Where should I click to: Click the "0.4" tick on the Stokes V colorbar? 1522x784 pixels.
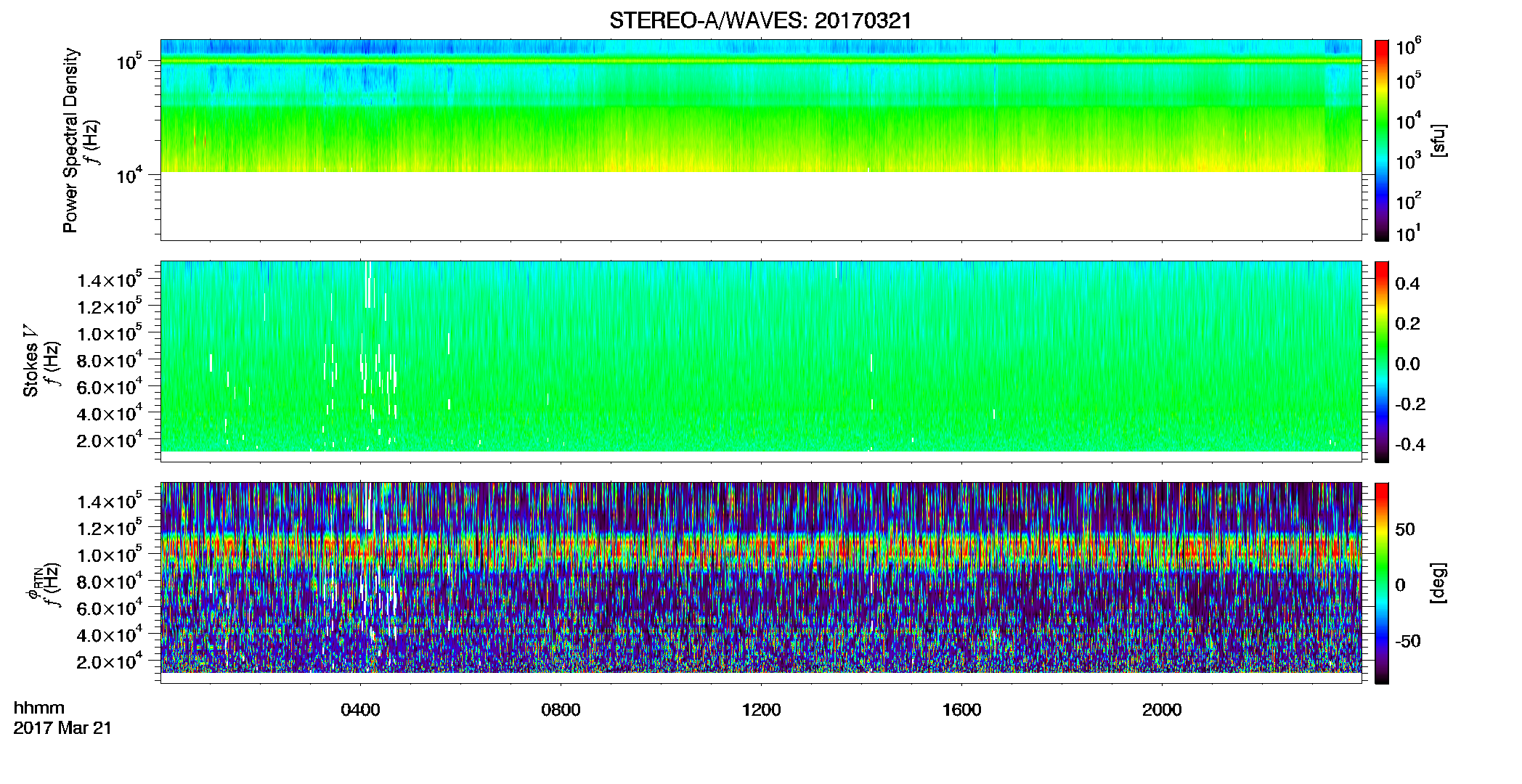(1407, 284)
